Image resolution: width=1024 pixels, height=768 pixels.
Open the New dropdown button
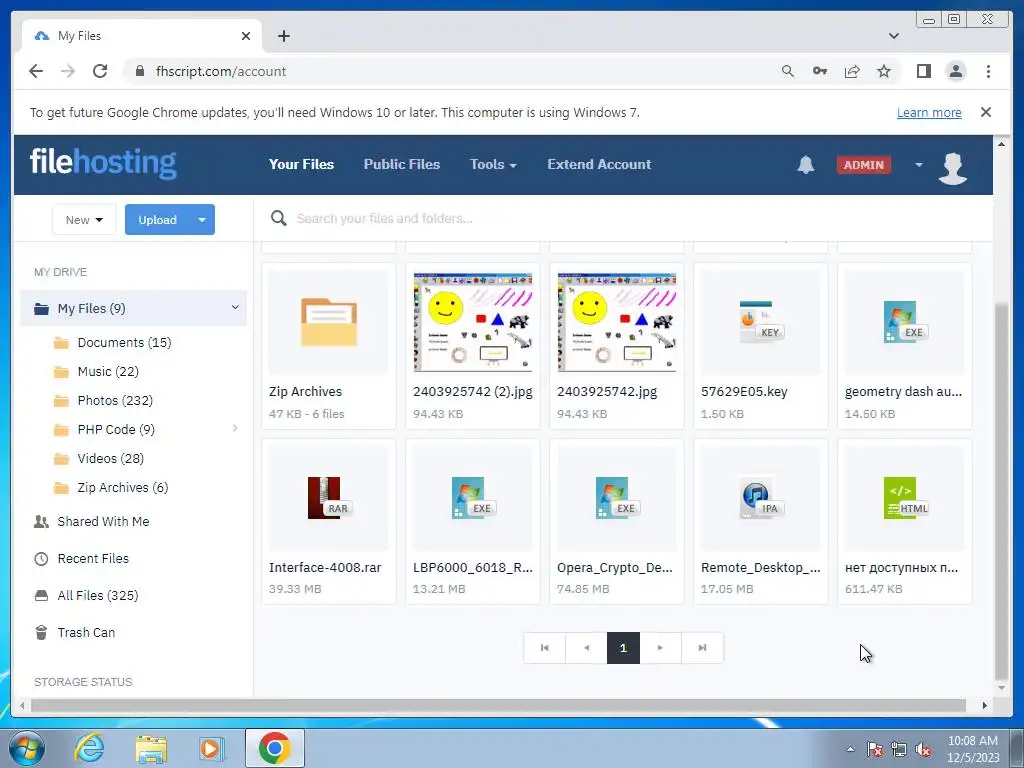(x=84, y=219)
